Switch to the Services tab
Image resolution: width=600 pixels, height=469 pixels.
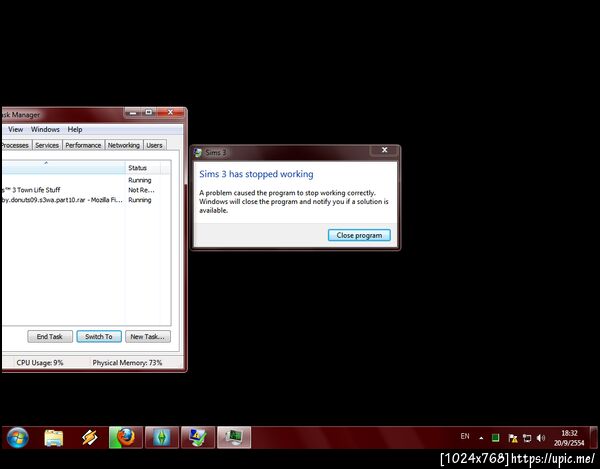coord(47,145)
